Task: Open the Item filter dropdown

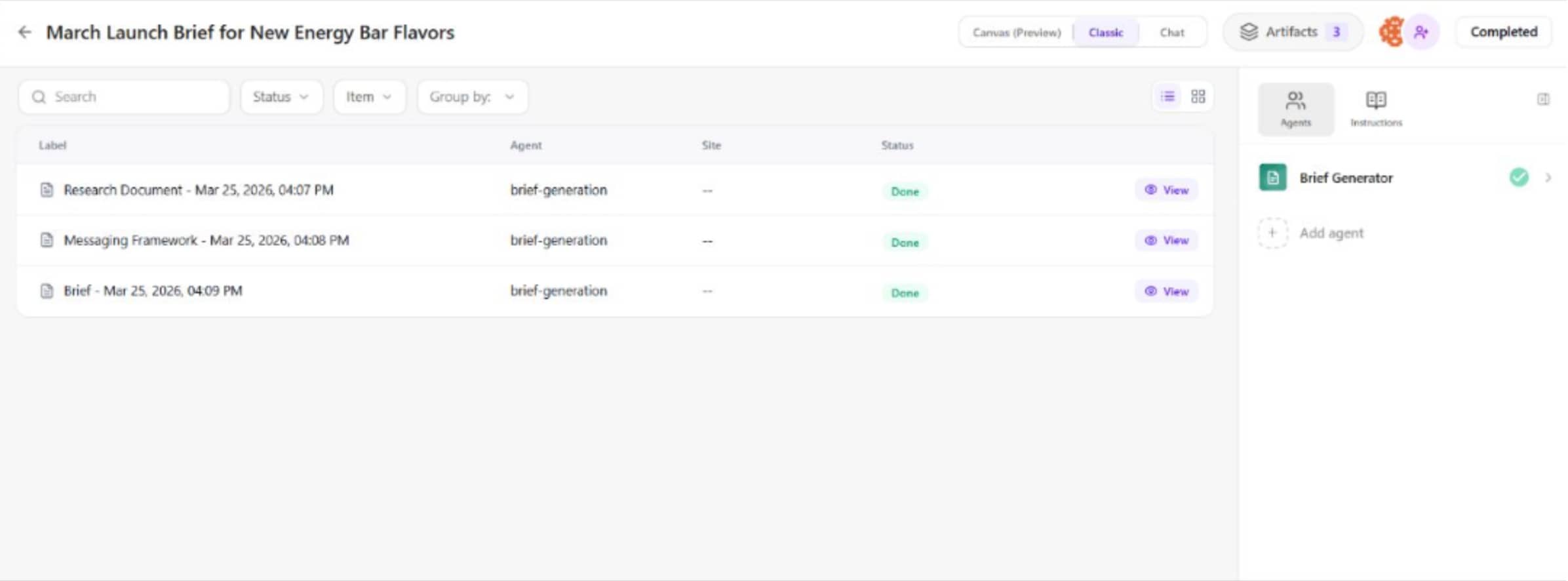Action: 369,97
